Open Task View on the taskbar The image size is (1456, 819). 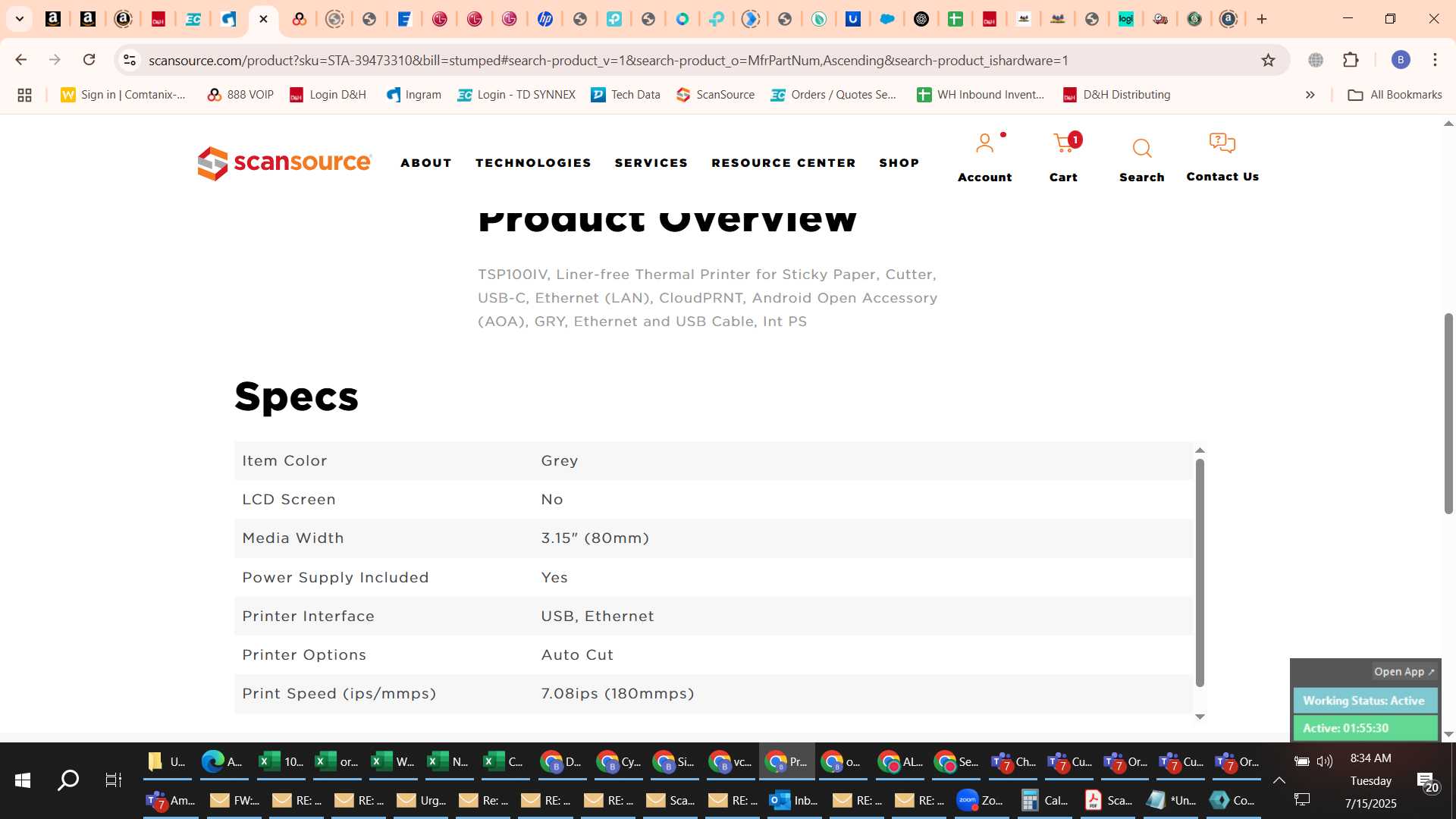[113, 780]
